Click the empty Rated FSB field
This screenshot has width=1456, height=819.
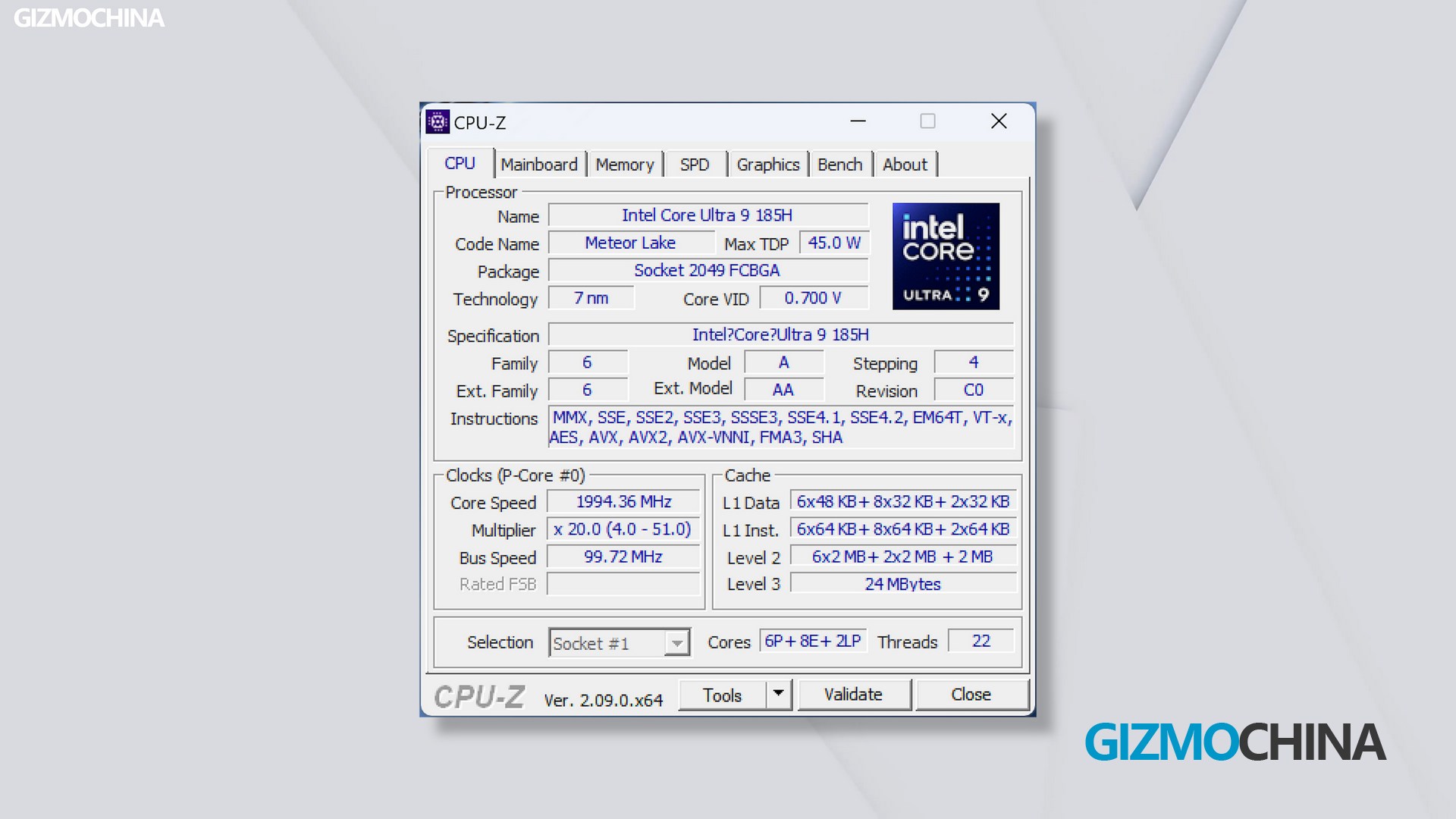point(624,584)
